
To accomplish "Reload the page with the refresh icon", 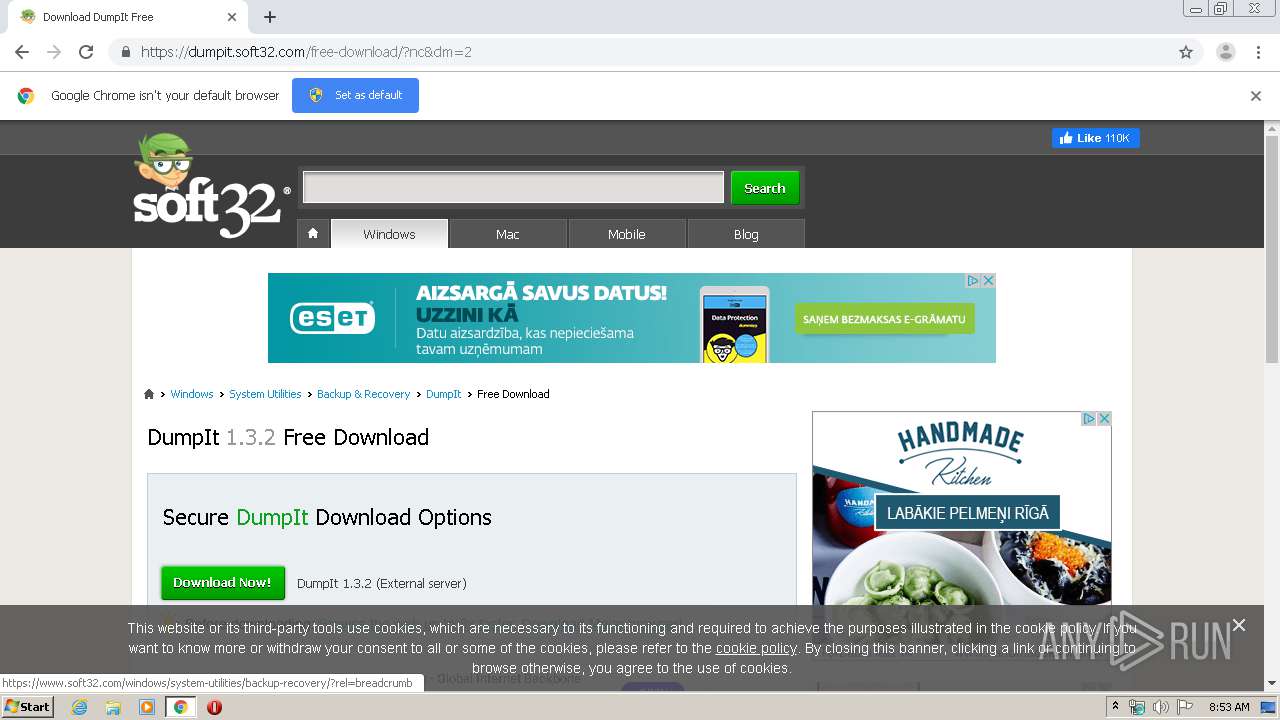I will click(86, 52).
